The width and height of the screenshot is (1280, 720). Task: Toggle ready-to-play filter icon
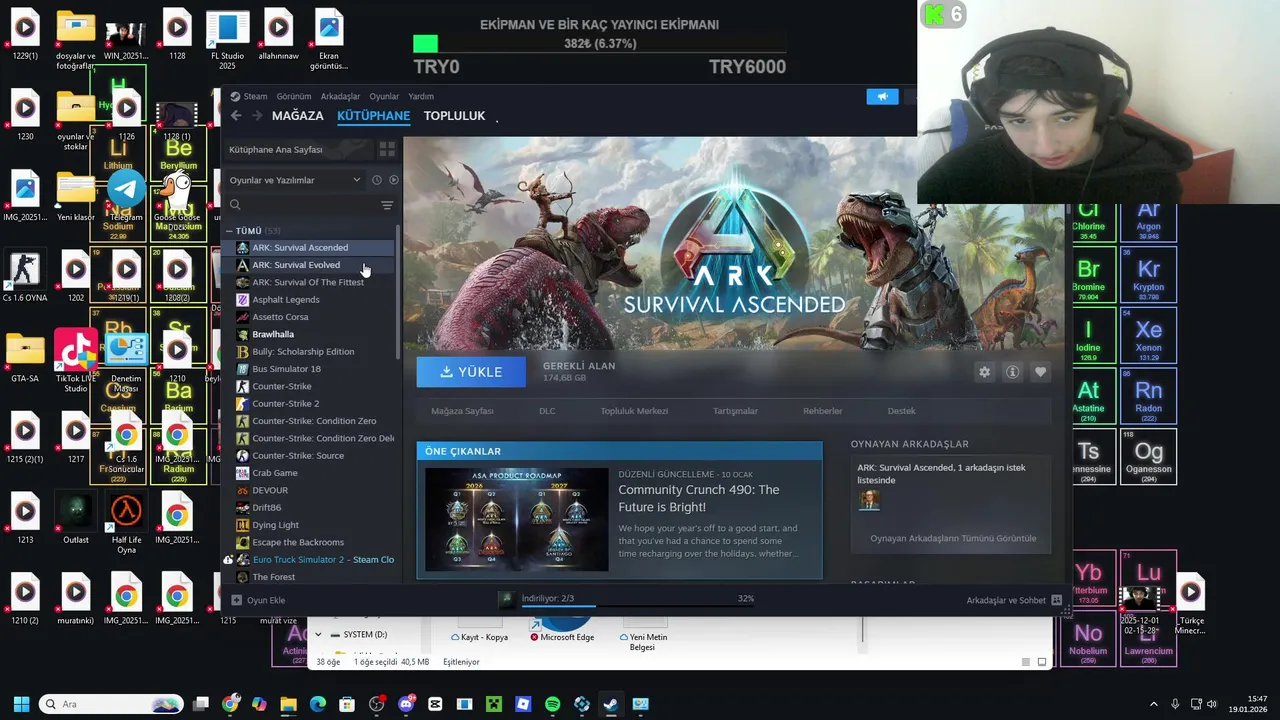pyautogui.click(x=393, y=180)
